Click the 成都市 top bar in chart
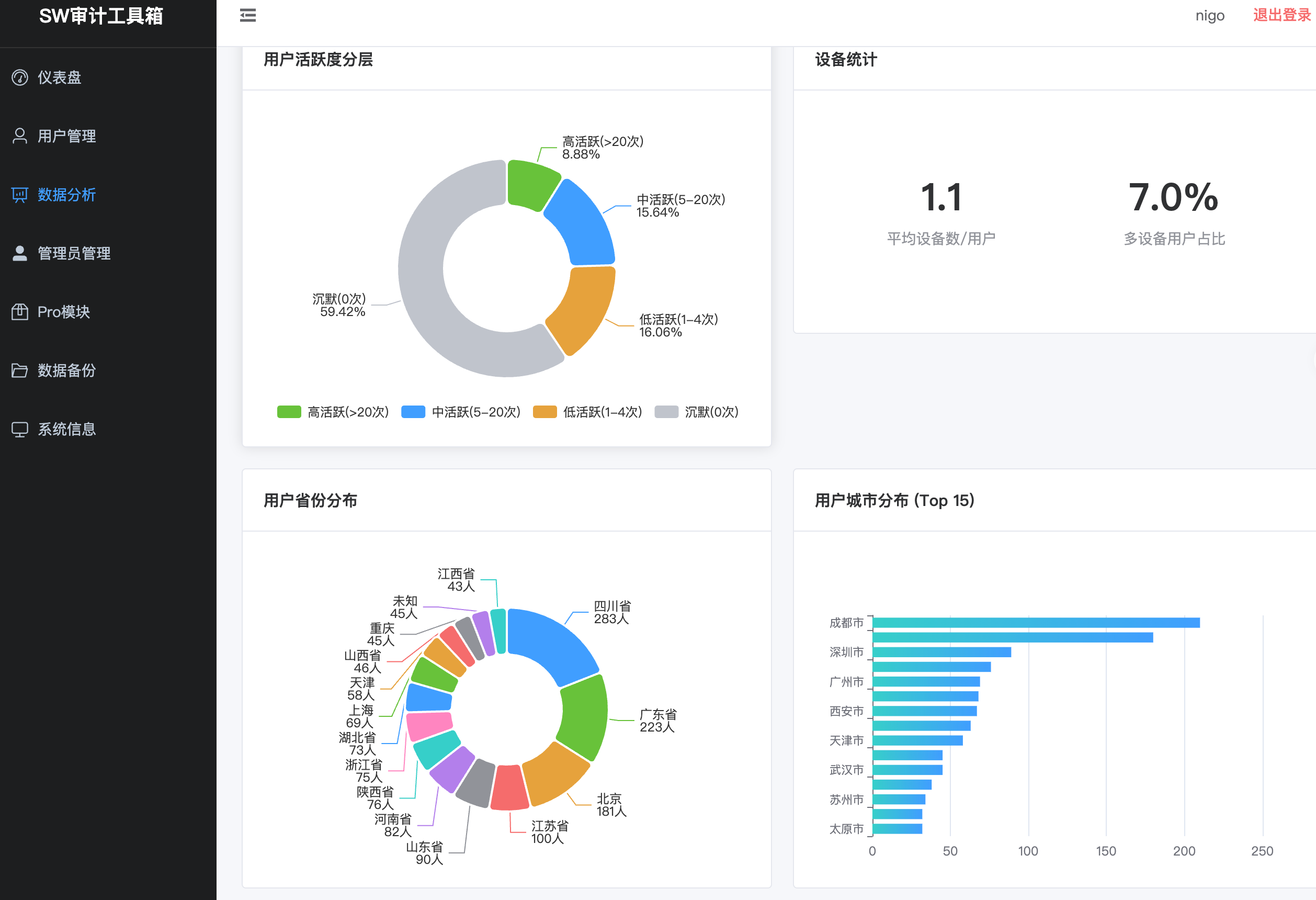The height and width of the screenshot is (900, 1316). click(x=1035, y=623)
